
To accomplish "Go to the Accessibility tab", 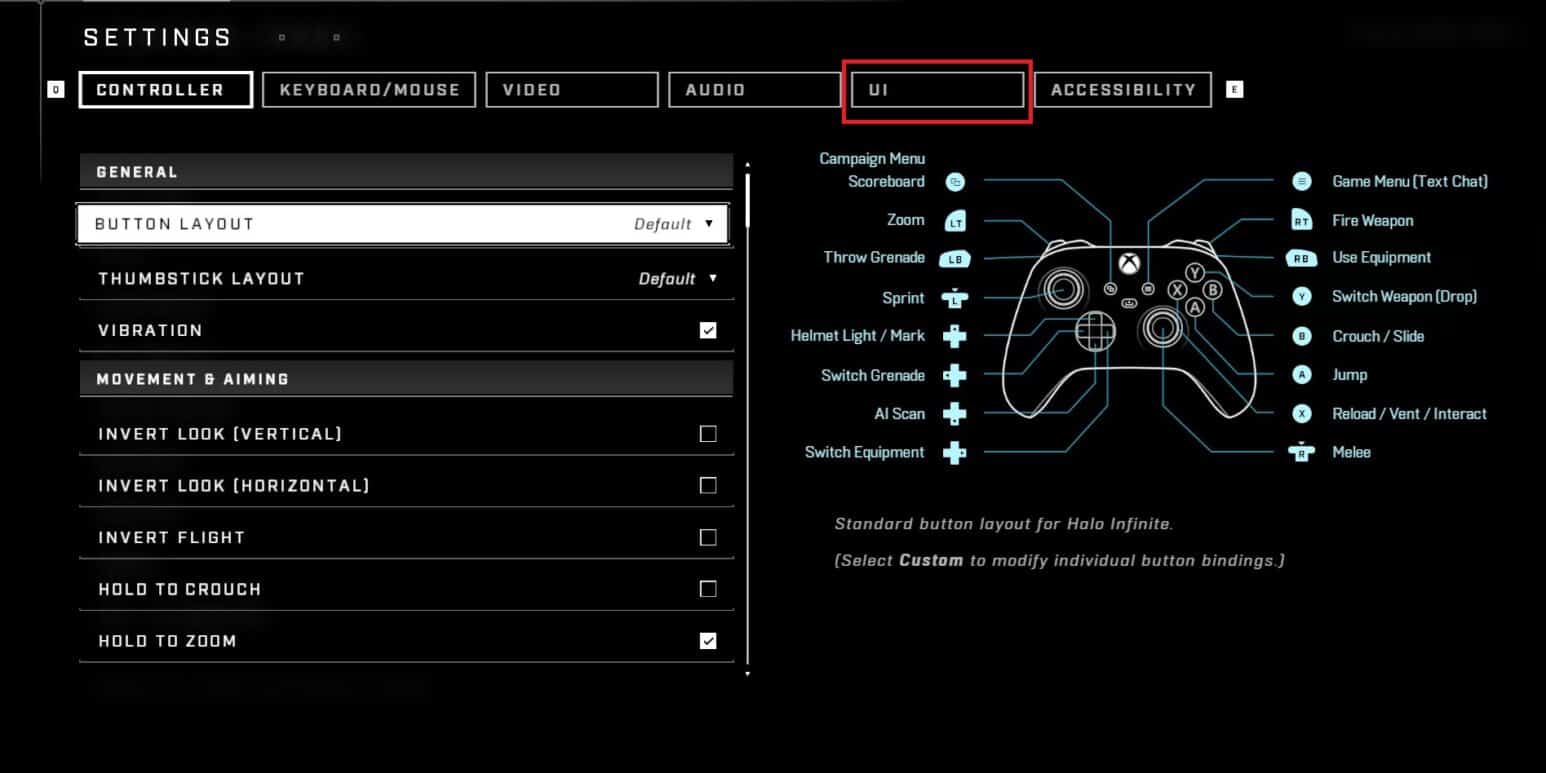I will coord(1122,89).
